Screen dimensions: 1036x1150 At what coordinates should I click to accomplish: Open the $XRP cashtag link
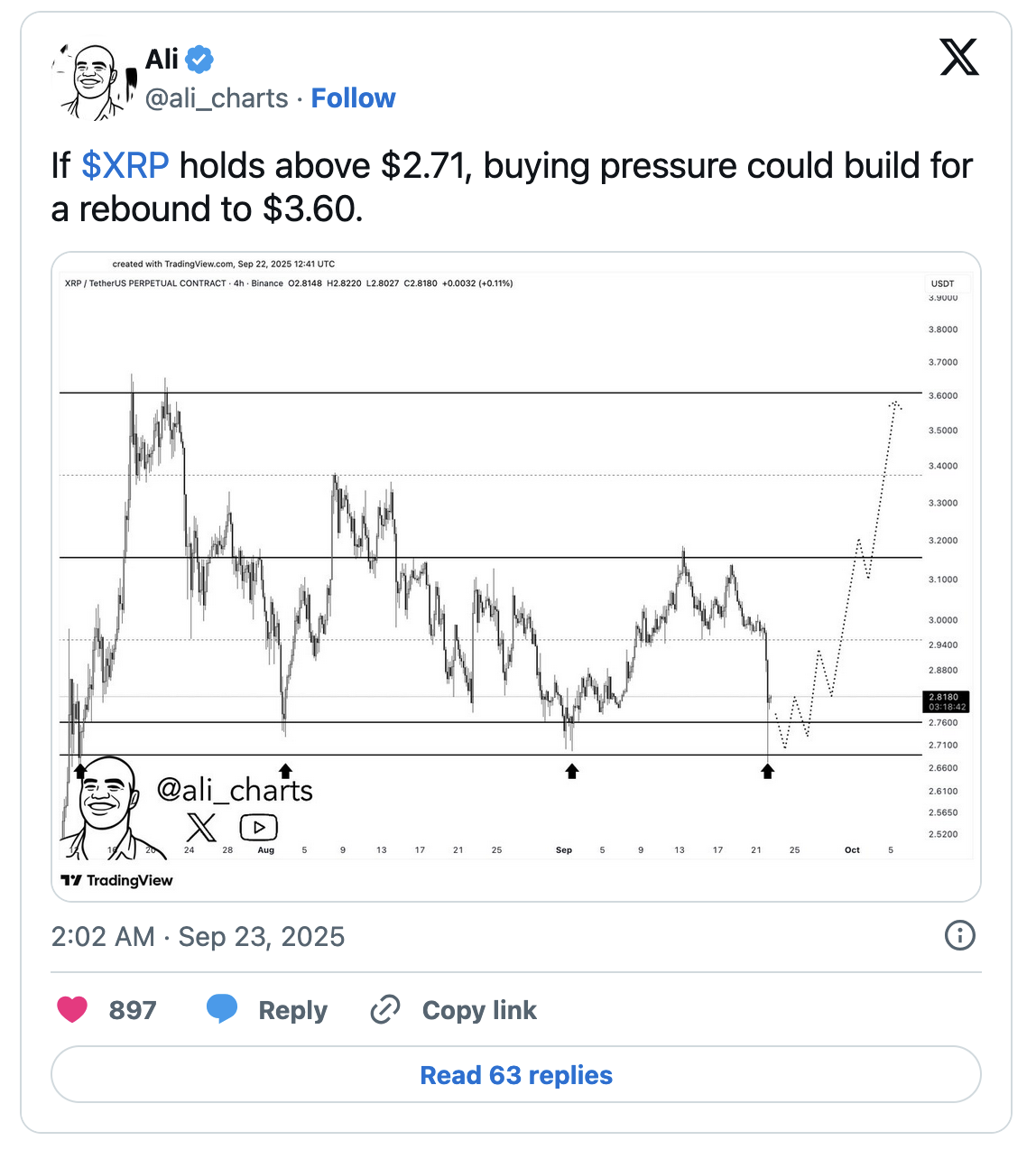pos(125,165)
